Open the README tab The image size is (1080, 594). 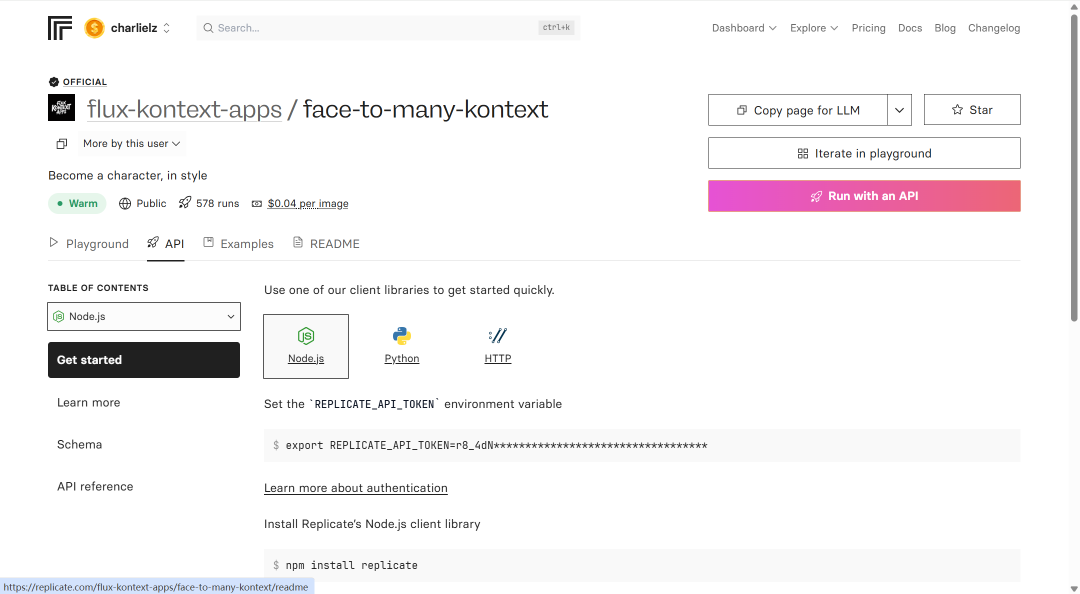pyautogui.click(x=326, y=243)
